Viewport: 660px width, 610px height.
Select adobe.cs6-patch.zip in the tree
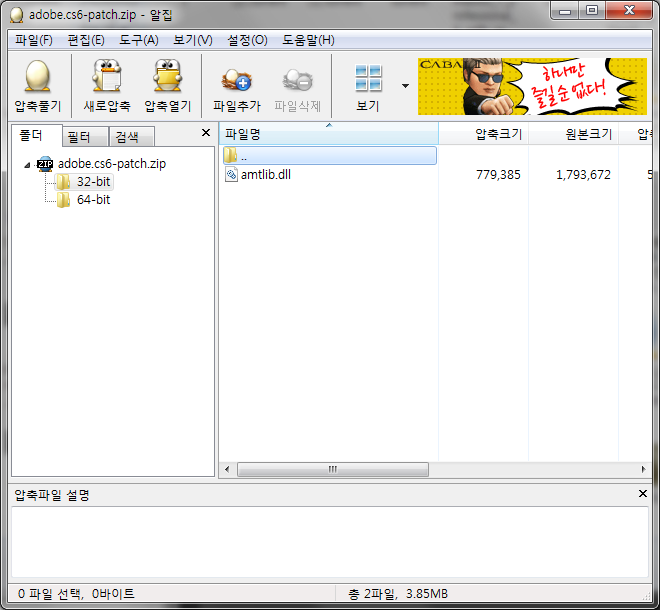[112, 164]
